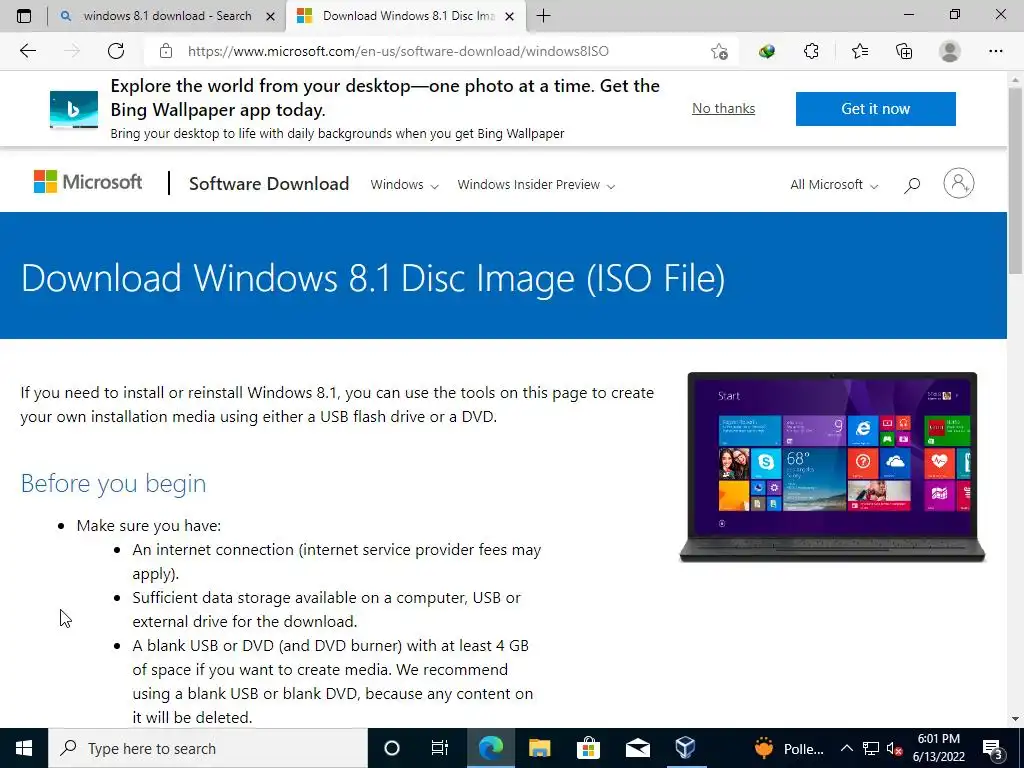Open Microsoft Store from the taskbar
1024x768 pixels.
(588, 748)
